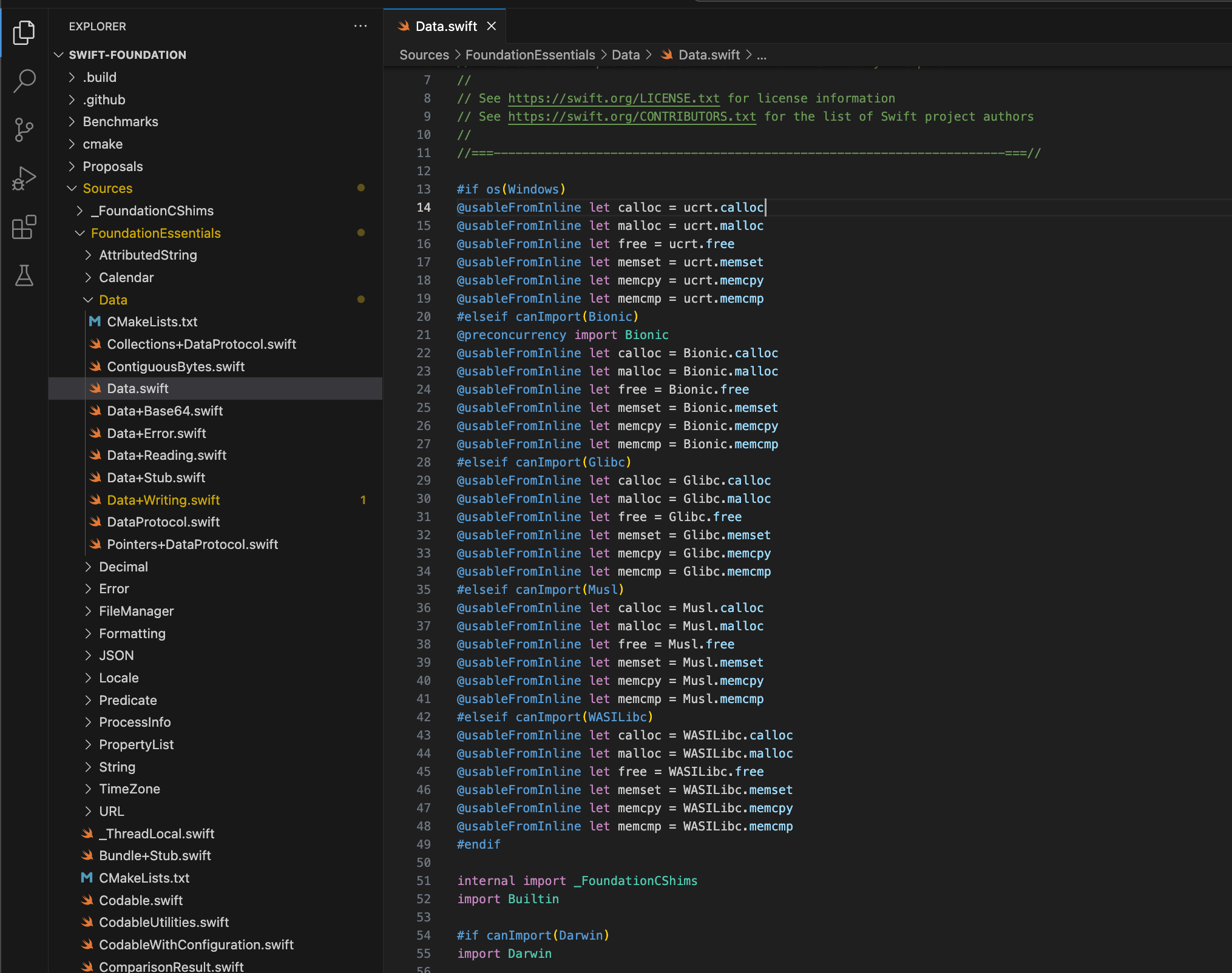Select the Data.swift tab
The image size is (1232, 973).
point(445,26)
